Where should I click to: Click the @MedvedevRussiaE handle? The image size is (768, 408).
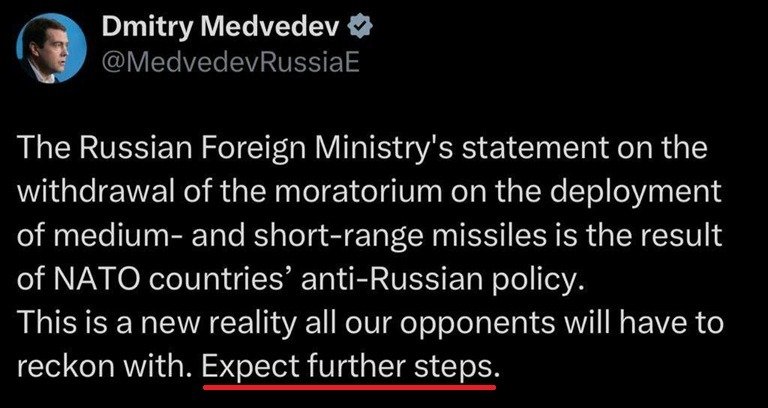pos(230,64)
